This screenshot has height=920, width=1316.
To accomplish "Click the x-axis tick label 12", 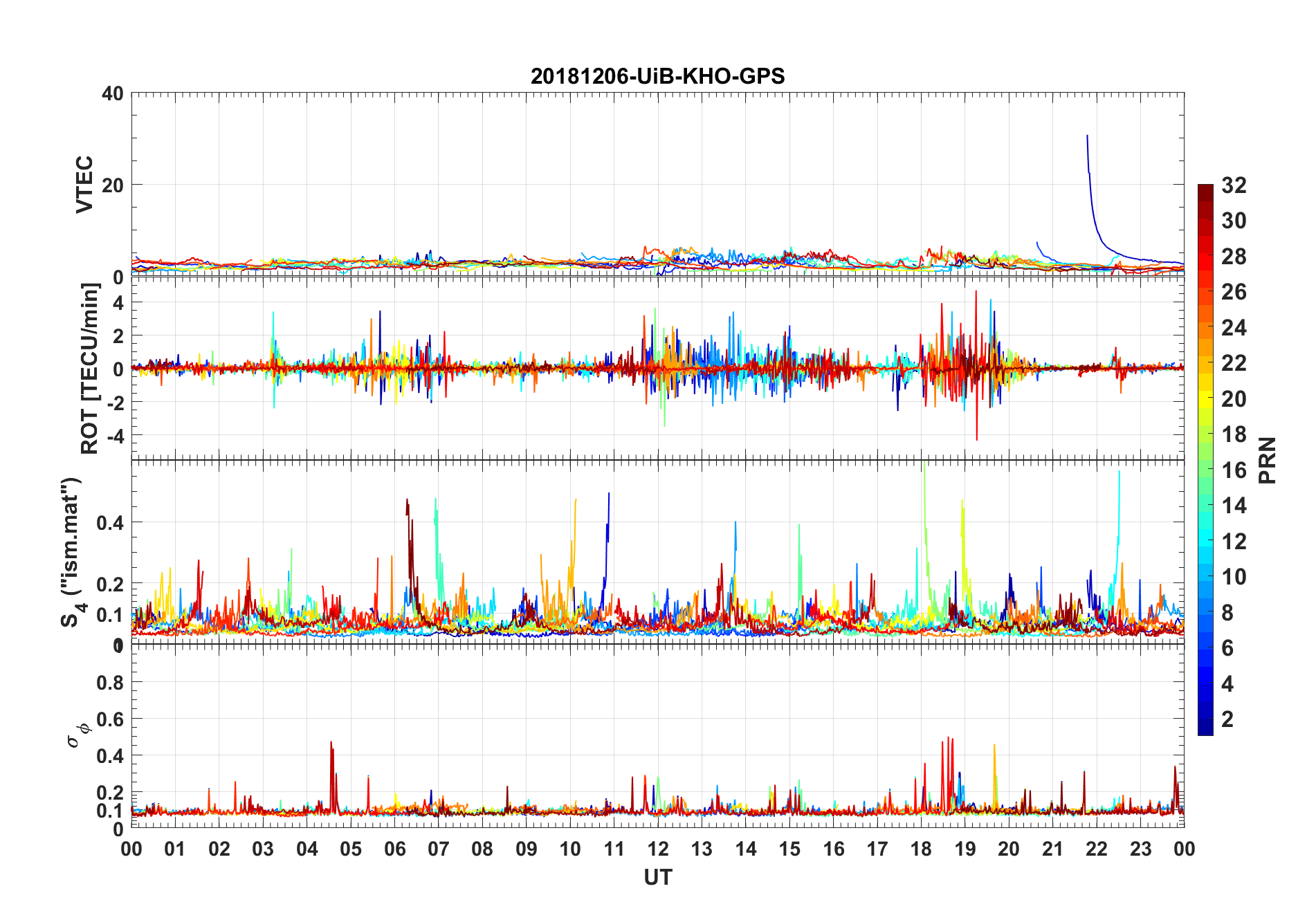I will [657, 848].
